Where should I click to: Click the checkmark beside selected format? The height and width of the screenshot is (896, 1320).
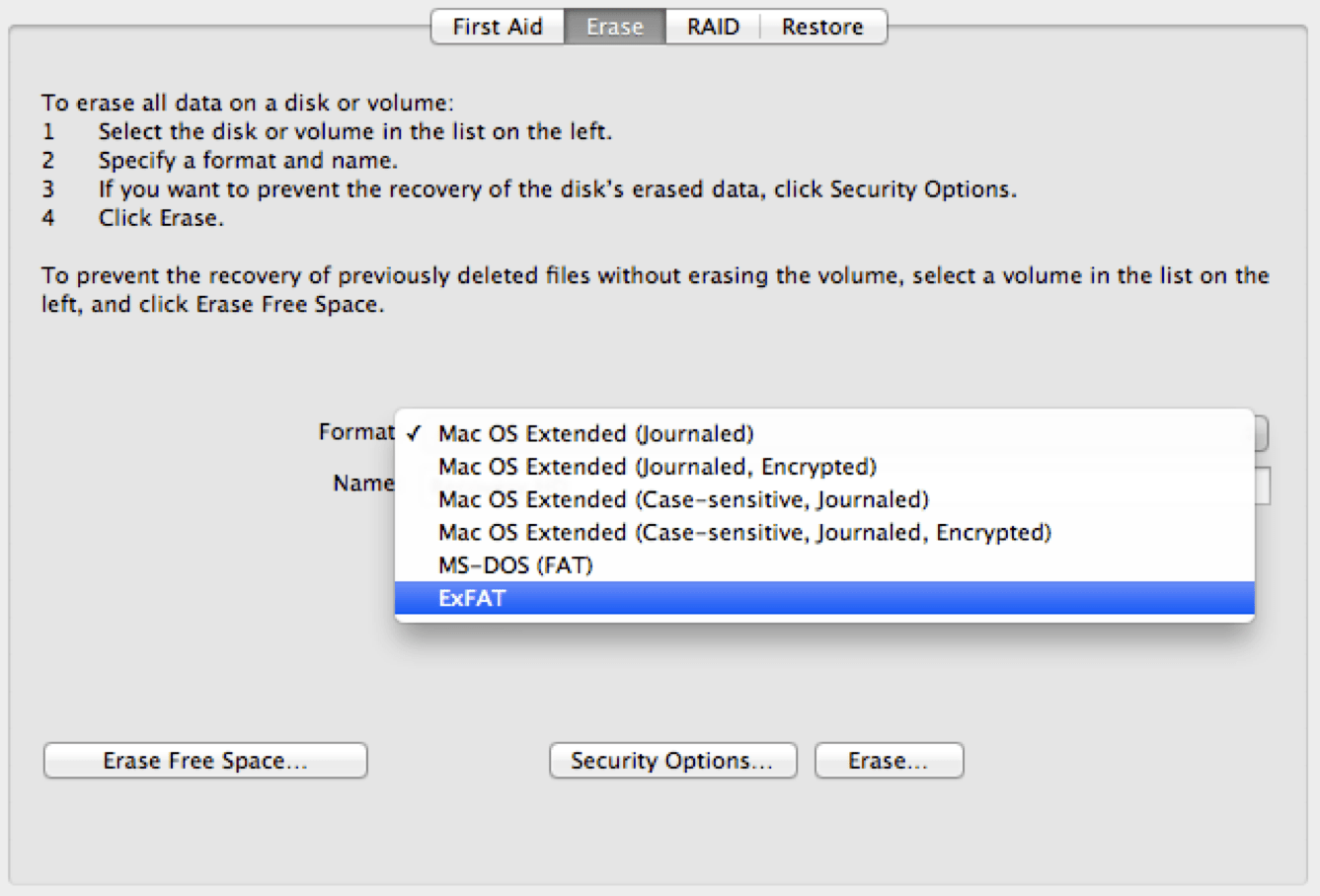414,433
